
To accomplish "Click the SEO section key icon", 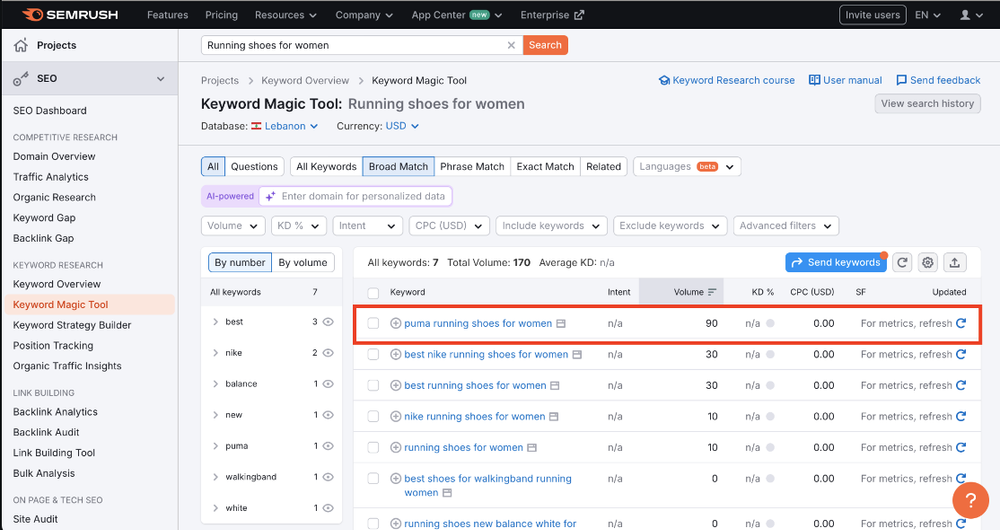I will [20, 78].
